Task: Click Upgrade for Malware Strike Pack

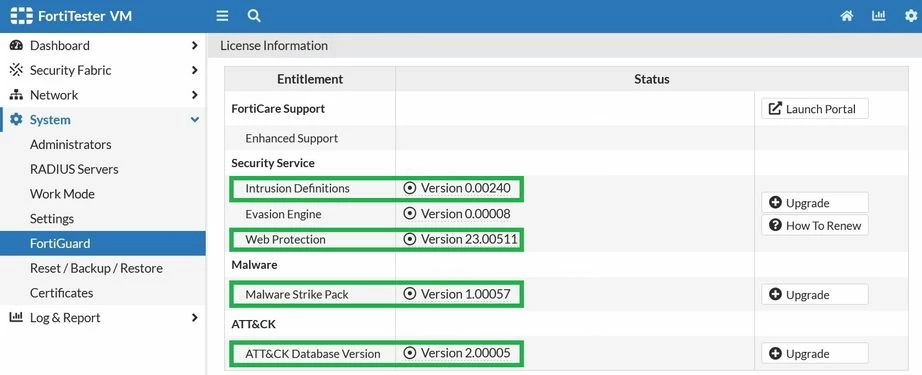Action: coord(814,294)
